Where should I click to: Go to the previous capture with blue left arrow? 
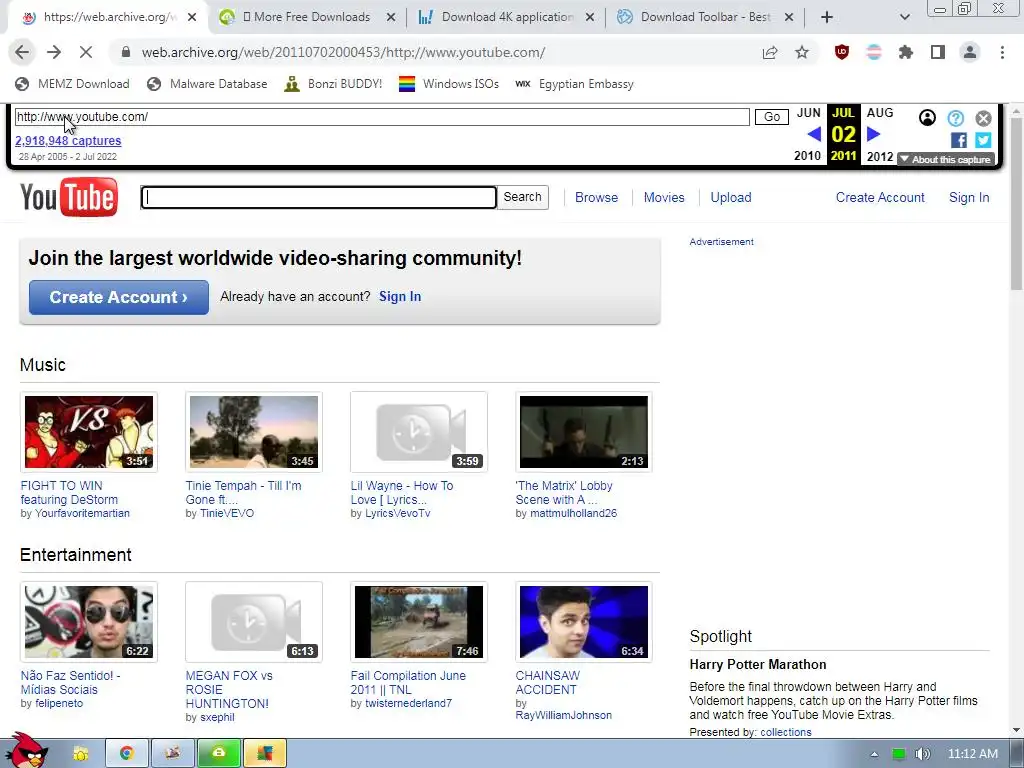click(x=814, y=135)
